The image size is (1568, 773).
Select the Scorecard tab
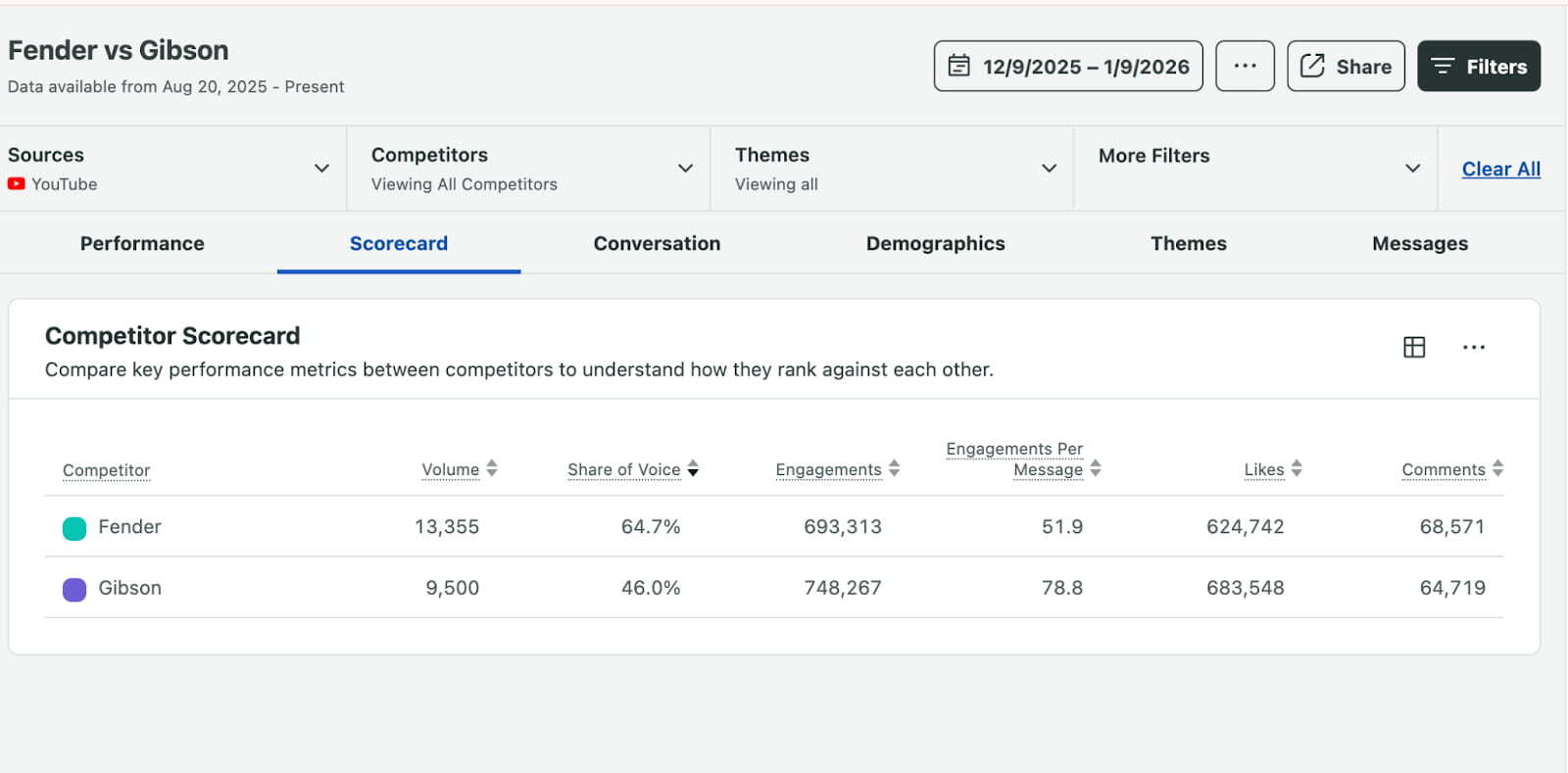(x=399, y=243)
